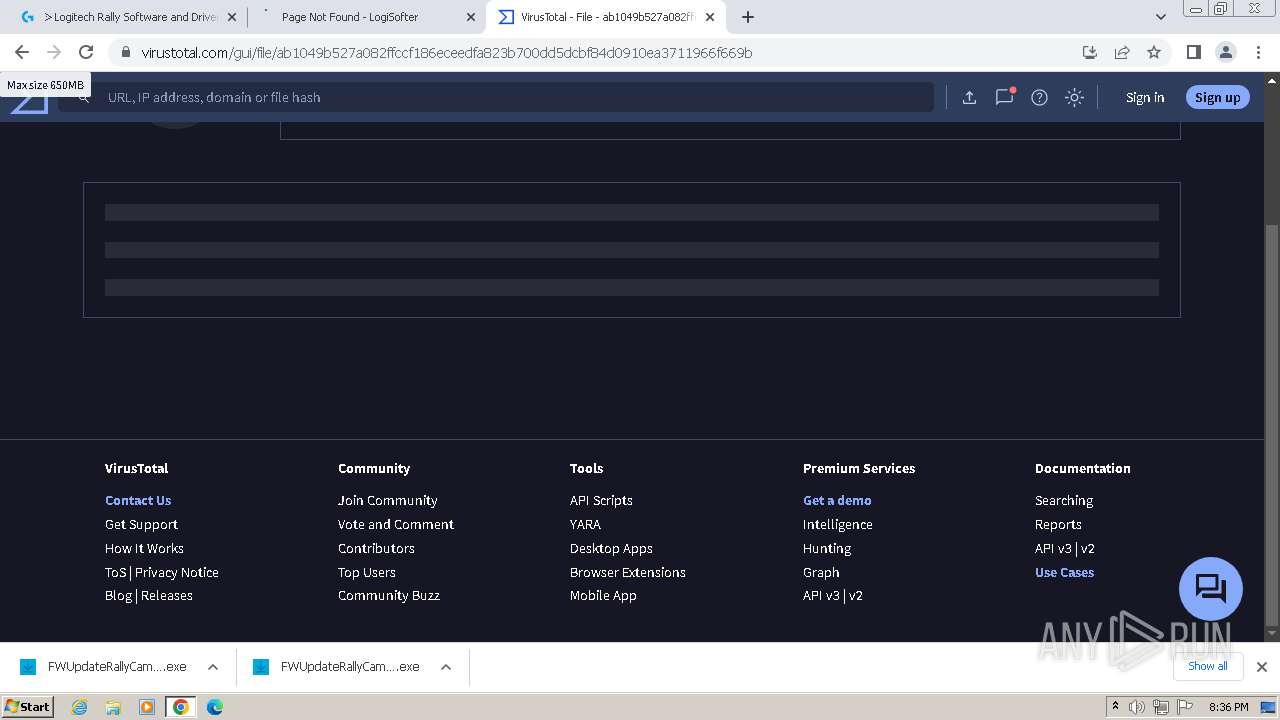Expand the tab search chevron
Screen dimensions: 1280x720
1160,17
